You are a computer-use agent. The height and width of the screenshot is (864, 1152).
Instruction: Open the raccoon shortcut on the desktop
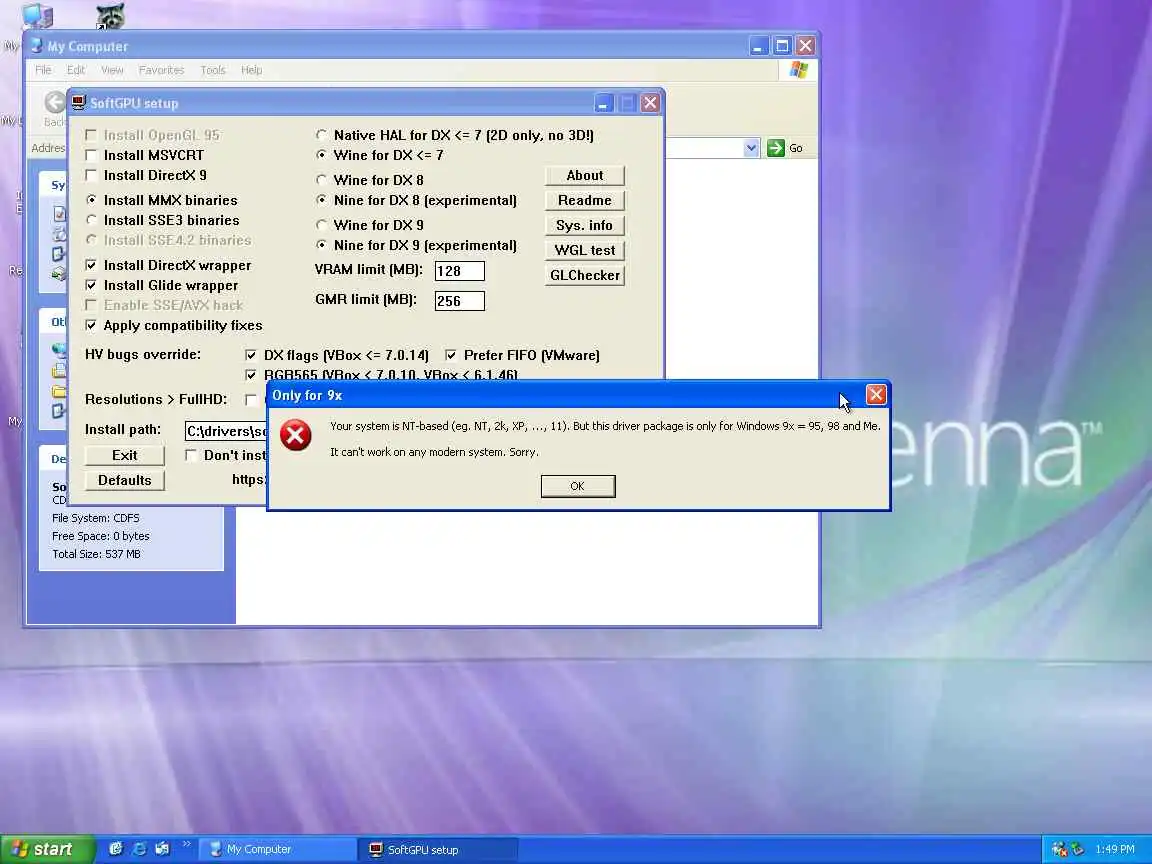point(110,15)
